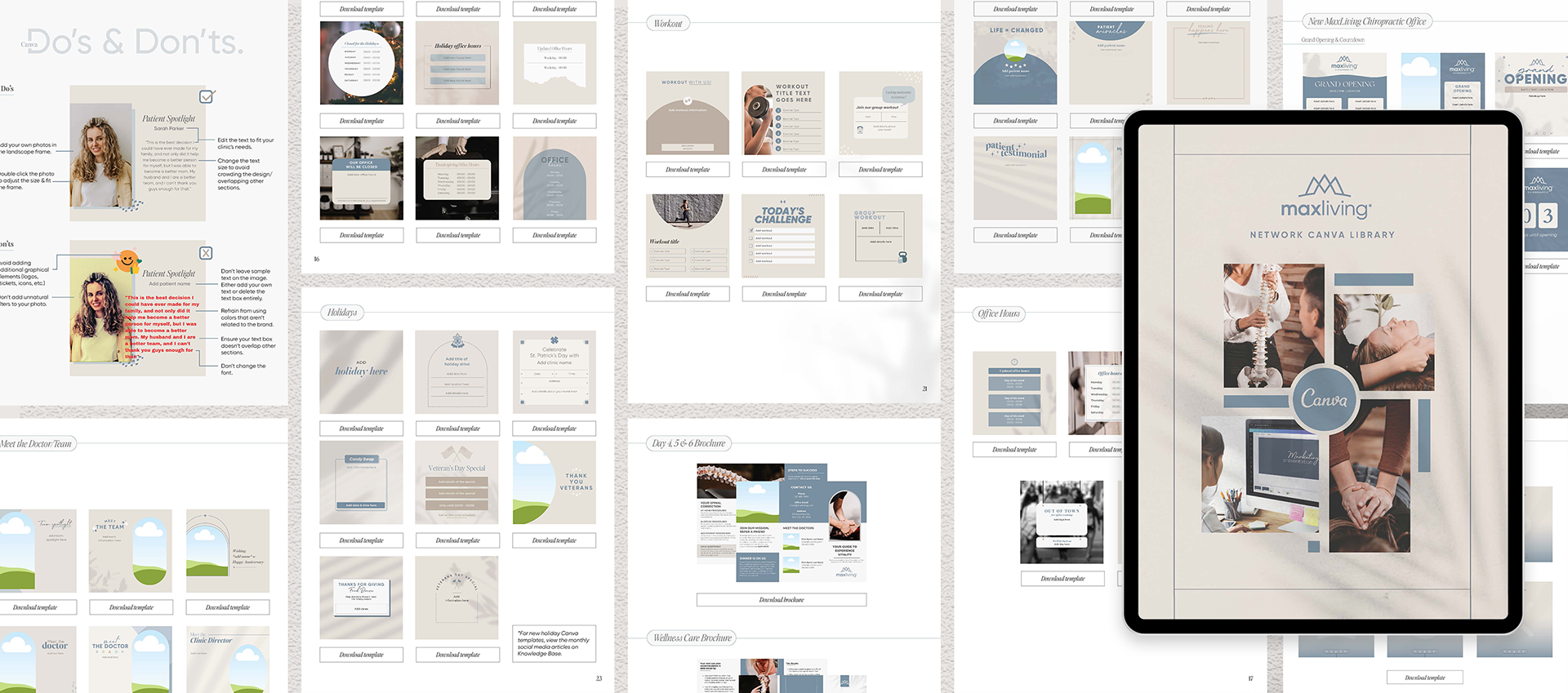Download template under St. Patrick's Day card
The width and height of the screenshot is (1568, 693).
554,429
